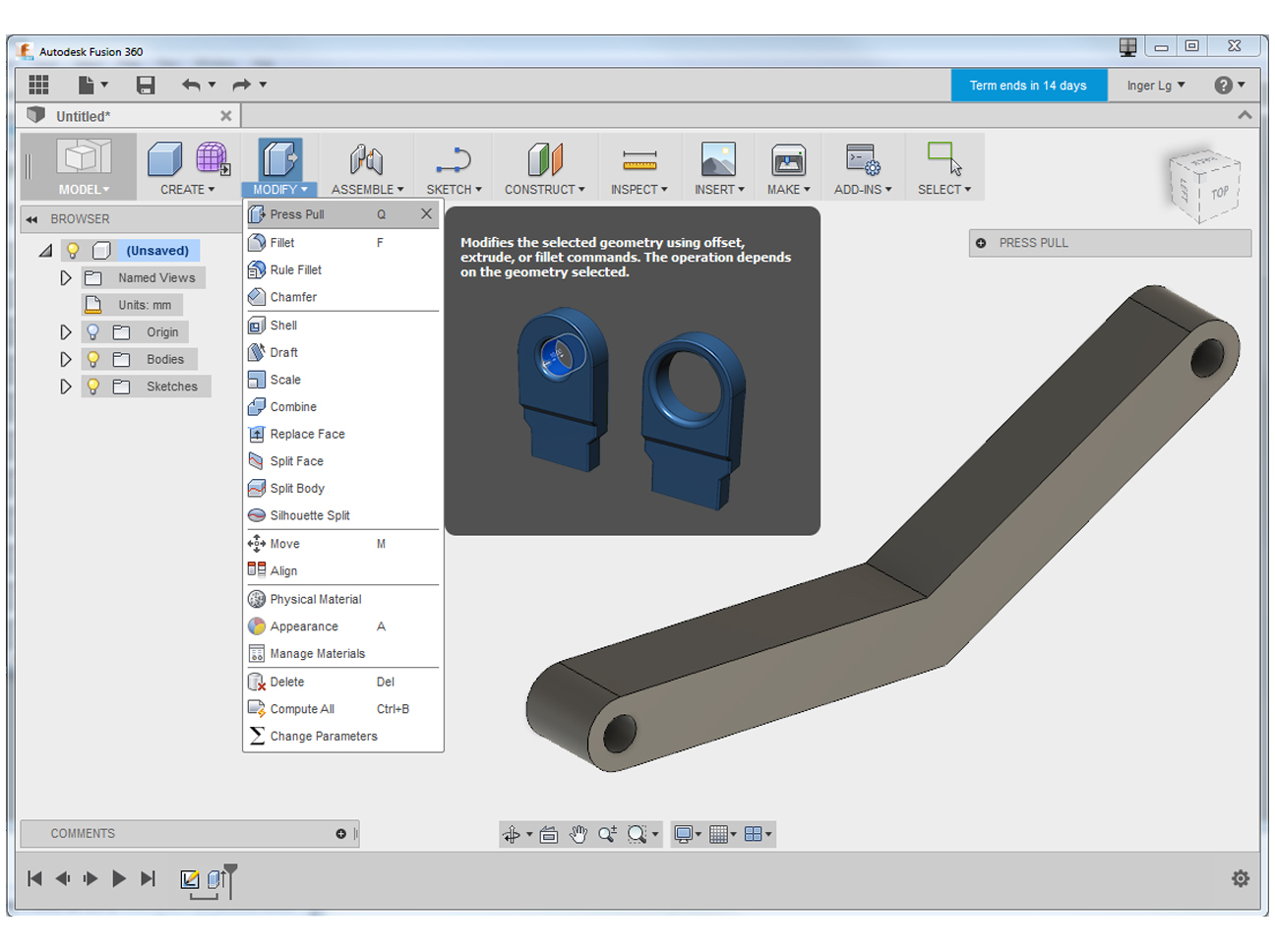Click the ViewCube TOP face
Image resolution: width=1275 pixels, height=952 pixels.
click(x=1220, y=192)
